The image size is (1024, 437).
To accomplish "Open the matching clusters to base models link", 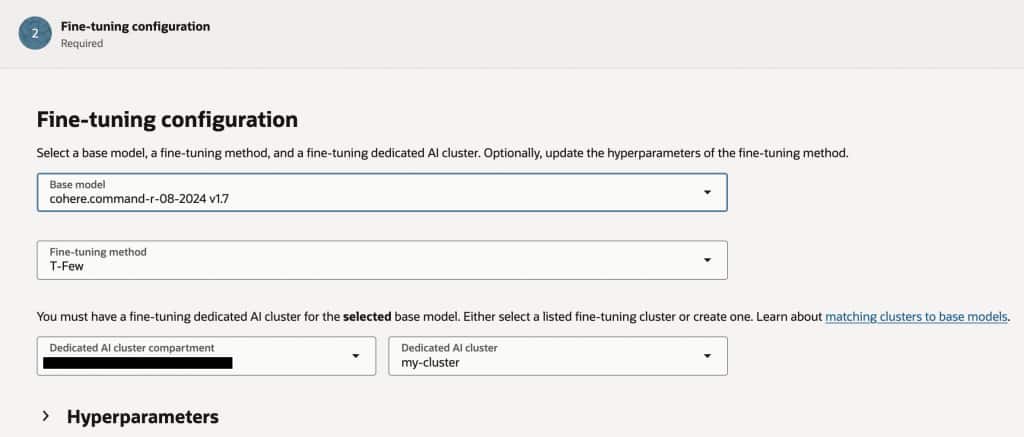I will click(x=917, y=317).
